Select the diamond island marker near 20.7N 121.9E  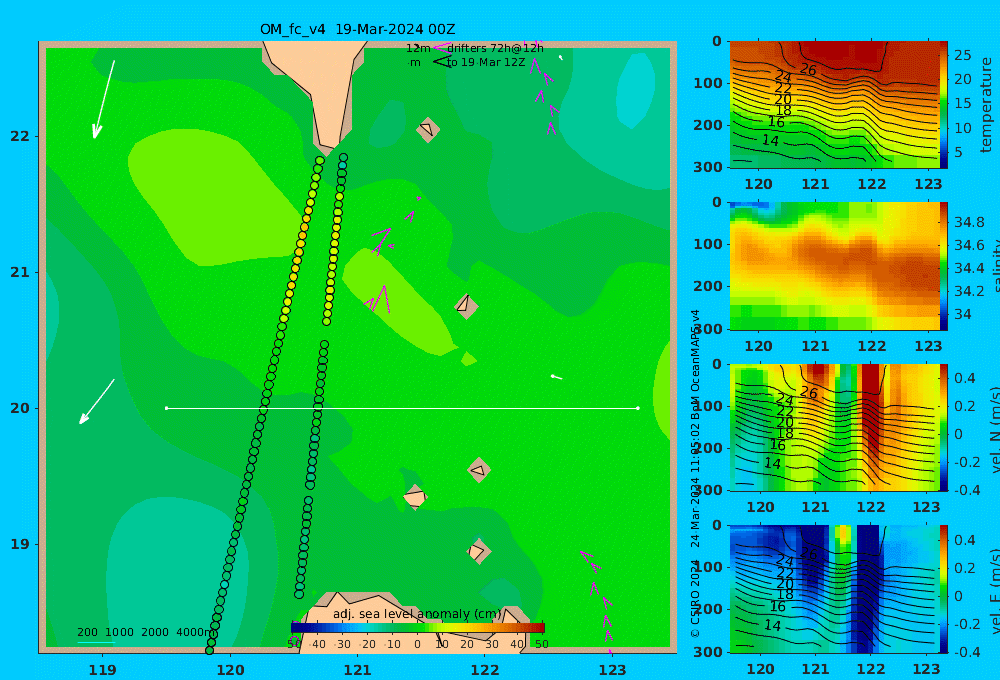coord(466,306)
